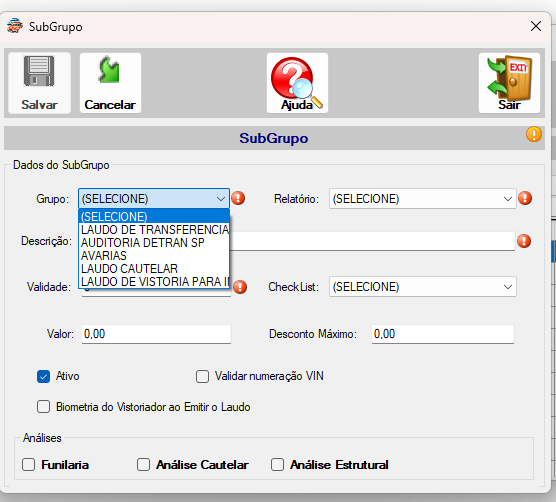
Task: Open Ajuda help icon
Action: click(x=297, y=83)
